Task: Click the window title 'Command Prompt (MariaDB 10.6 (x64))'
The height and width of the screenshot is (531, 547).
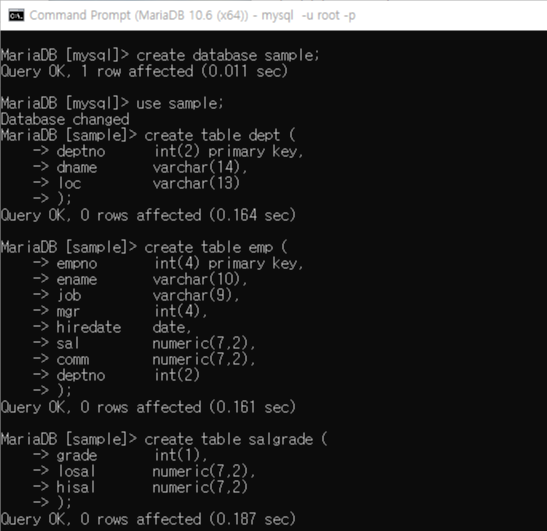Action: (x=139, y=16)
